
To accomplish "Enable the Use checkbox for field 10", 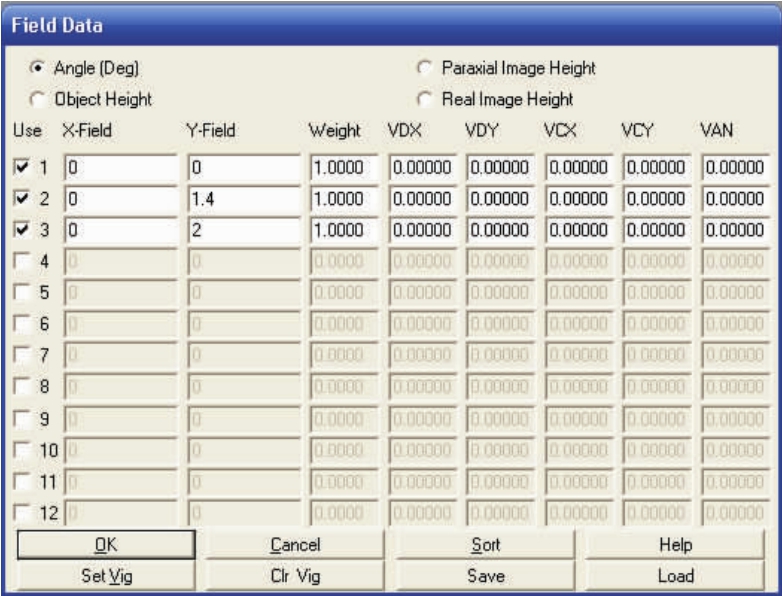I will (21, 450).
